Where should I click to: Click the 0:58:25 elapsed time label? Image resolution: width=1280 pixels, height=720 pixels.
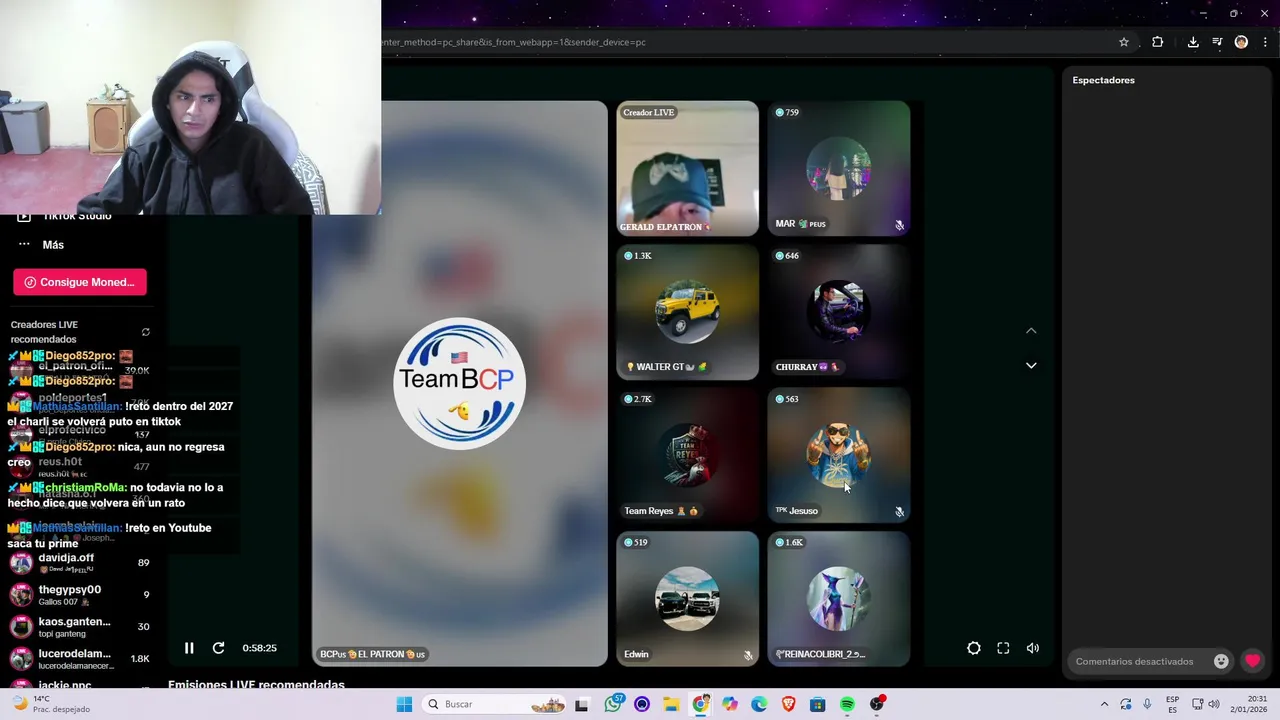[259, 648]
